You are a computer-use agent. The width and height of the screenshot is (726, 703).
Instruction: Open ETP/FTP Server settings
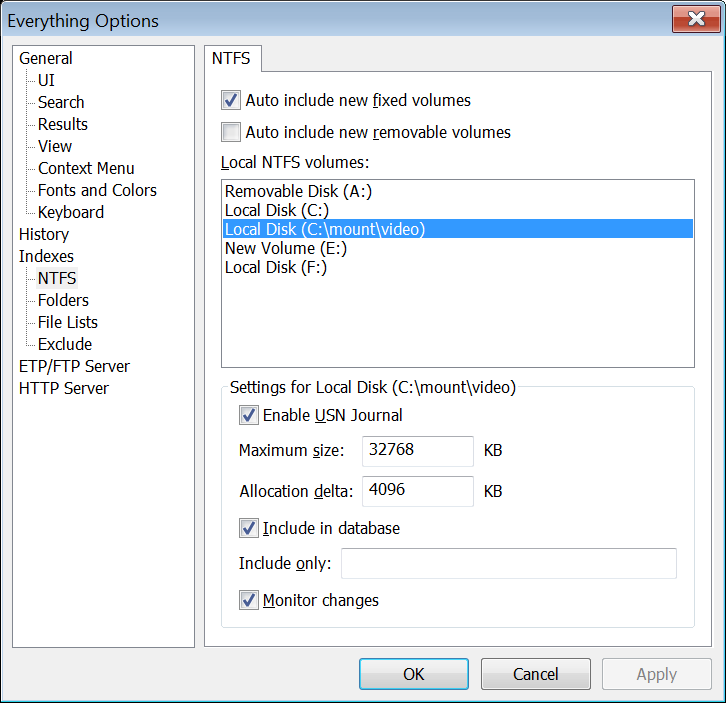74,366
